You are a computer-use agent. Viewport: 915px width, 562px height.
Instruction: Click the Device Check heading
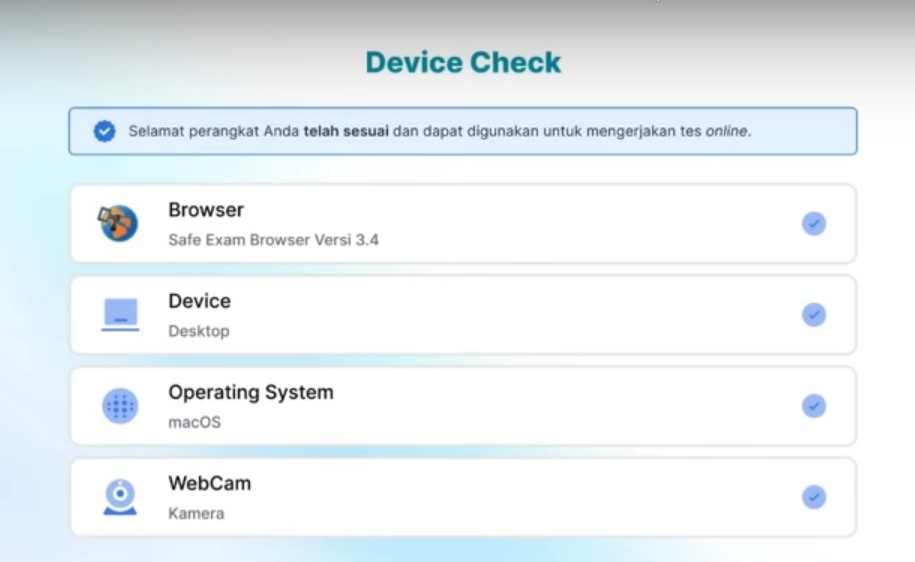point(463,62)
